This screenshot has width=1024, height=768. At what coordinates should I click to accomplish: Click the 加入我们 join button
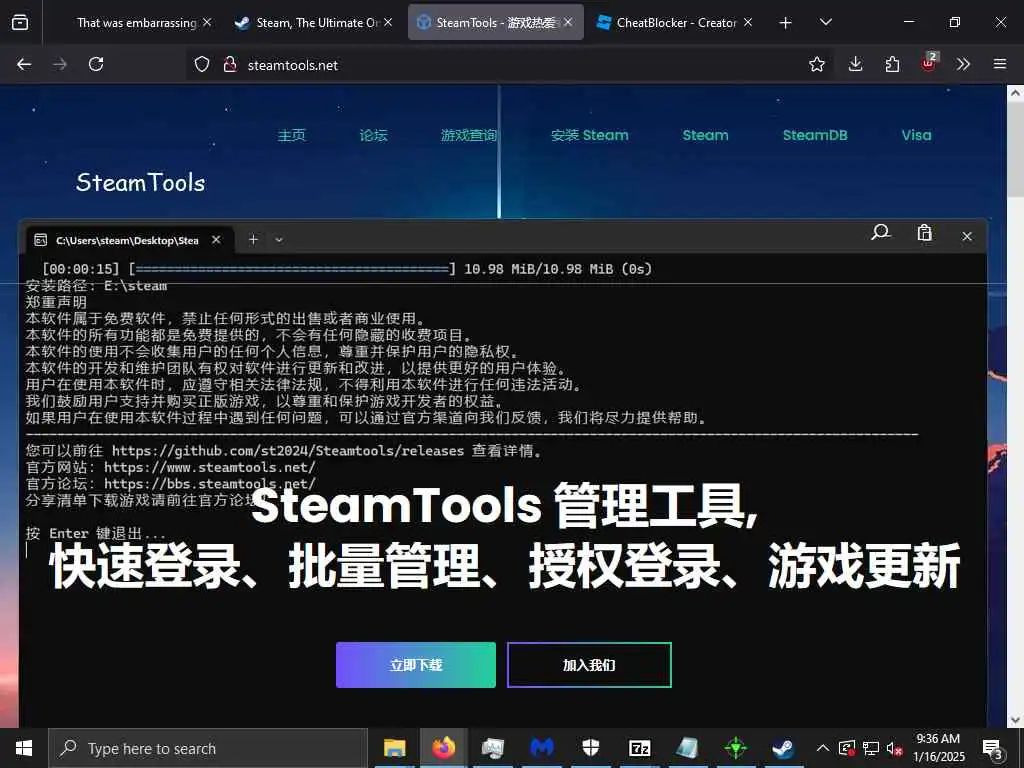coord(589,665)
